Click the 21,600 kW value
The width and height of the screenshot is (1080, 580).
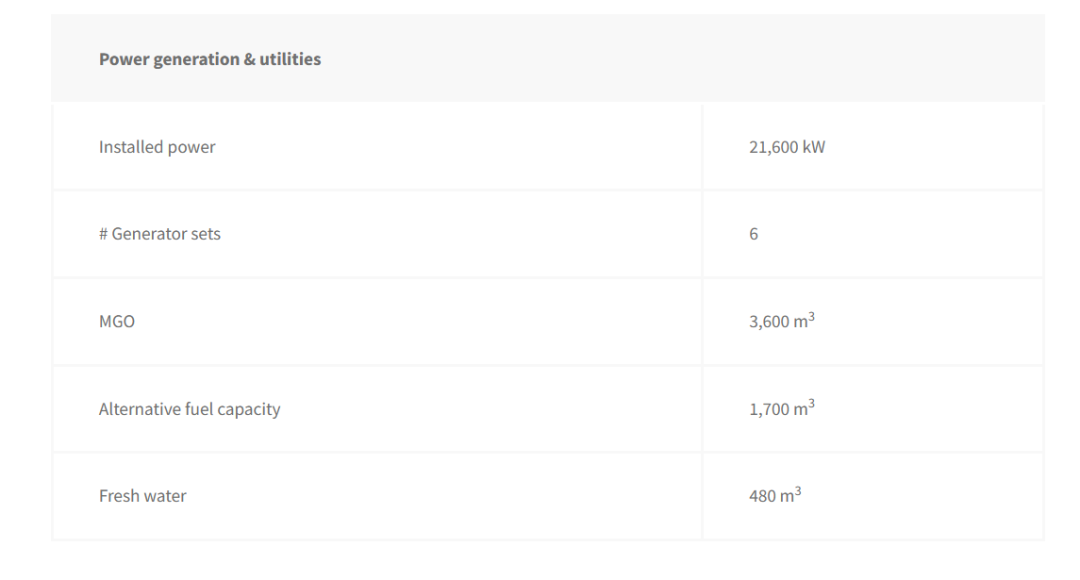(787, 147)
